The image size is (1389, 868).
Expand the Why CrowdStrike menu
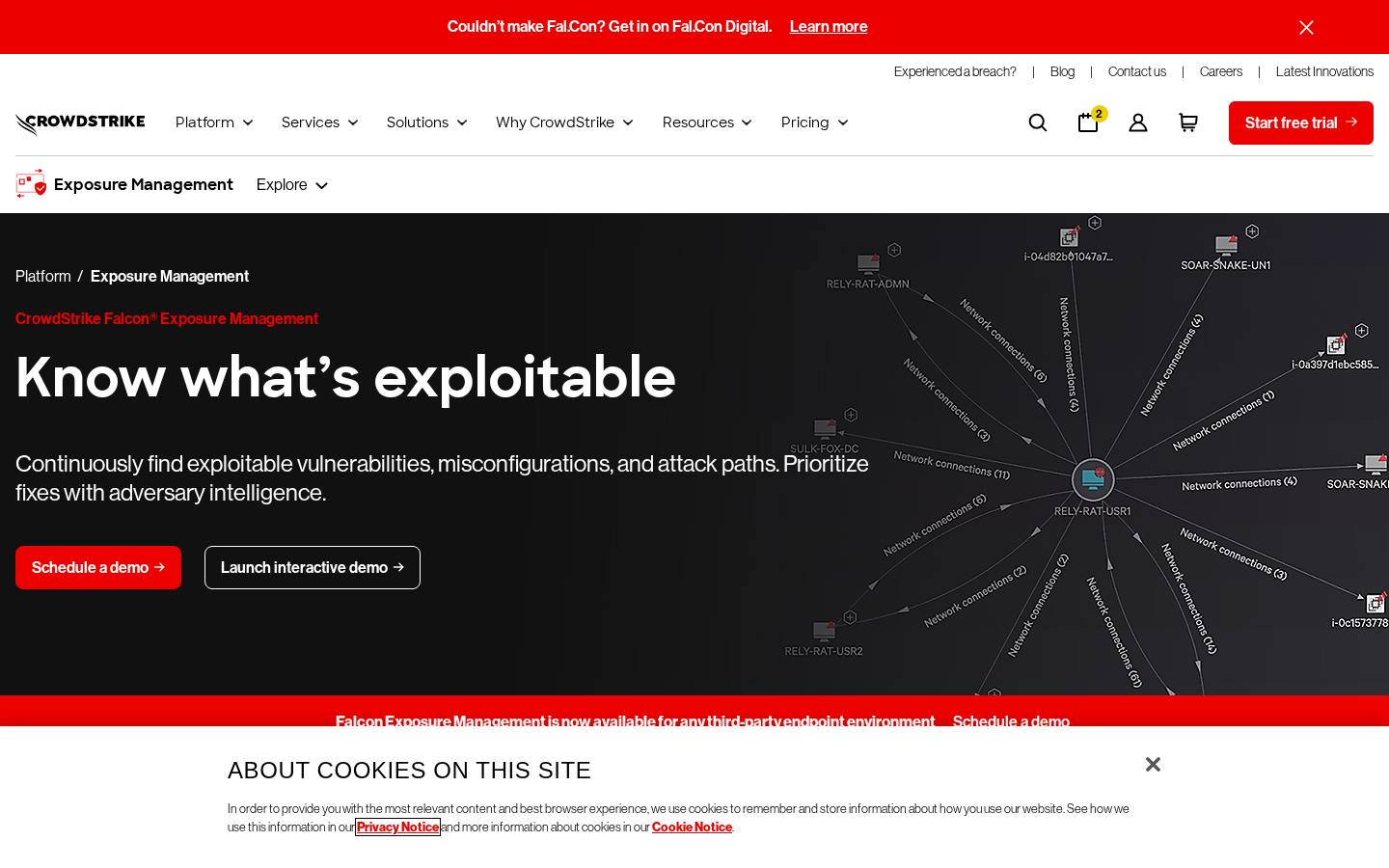pyautogui.click(x=564, y=122)
